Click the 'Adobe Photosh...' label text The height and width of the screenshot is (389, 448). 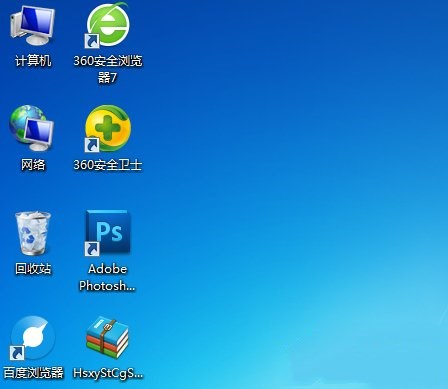(x=107, y=277)
